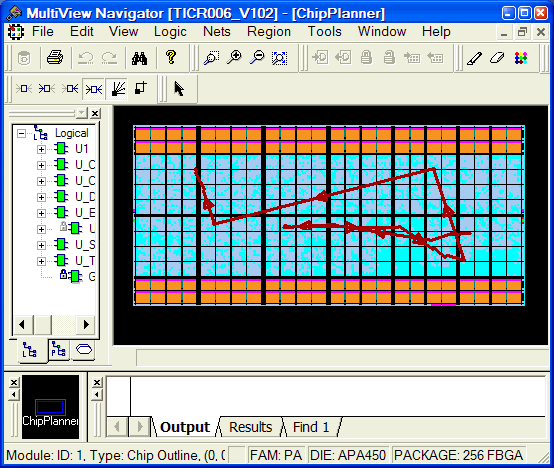Toggle the ratsnest display button
Screen dimensions: 554x468
coord(118,89)
